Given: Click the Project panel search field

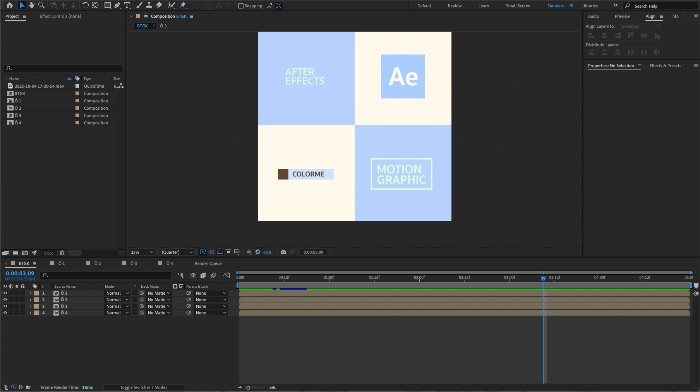Looking at the screenshot, I should click(x=62, y=68).
